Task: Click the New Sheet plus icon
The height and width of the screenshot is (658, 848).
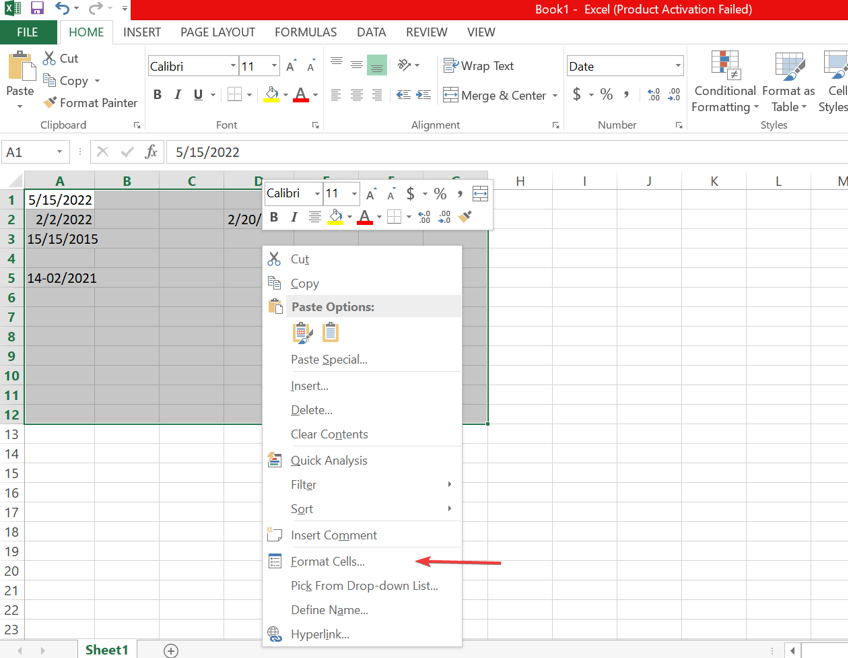Action: [x=171, y=650]
